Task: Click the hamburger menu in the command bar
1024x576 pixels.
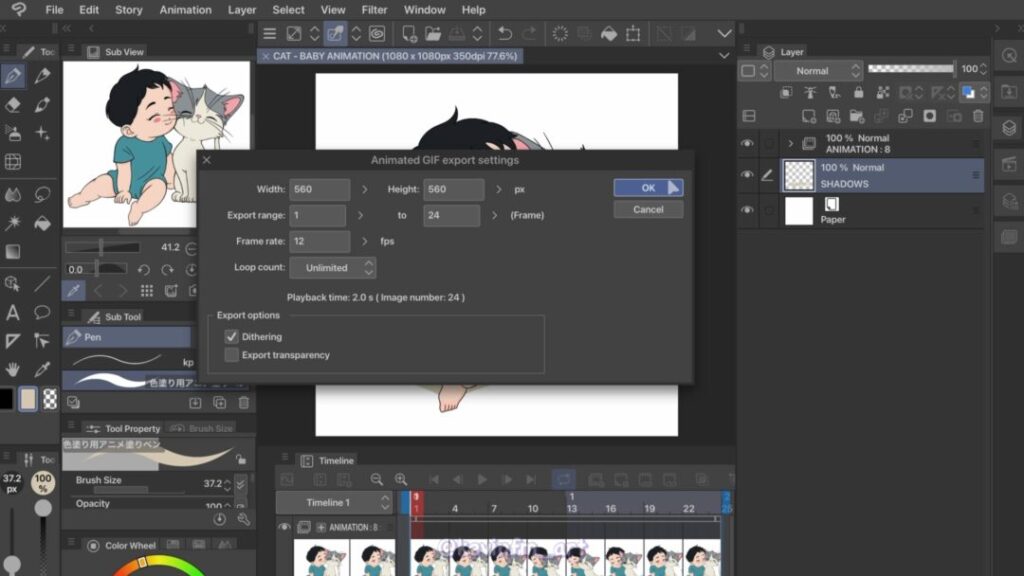Action: [x=269, y=34]
